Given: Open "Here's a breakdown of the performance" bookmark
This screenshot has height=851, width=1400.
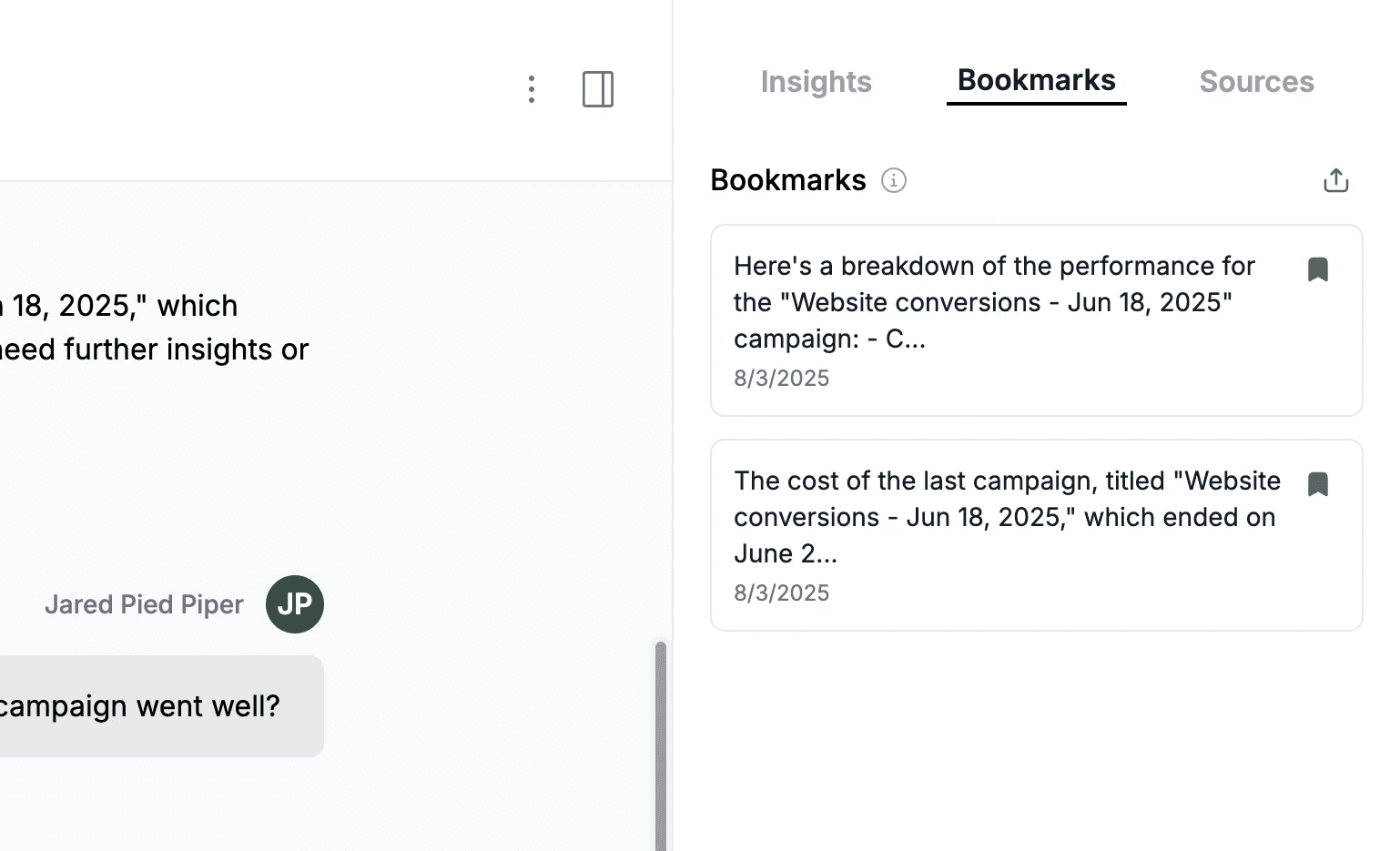Looking at the screenshot, I should pos(994,302).
